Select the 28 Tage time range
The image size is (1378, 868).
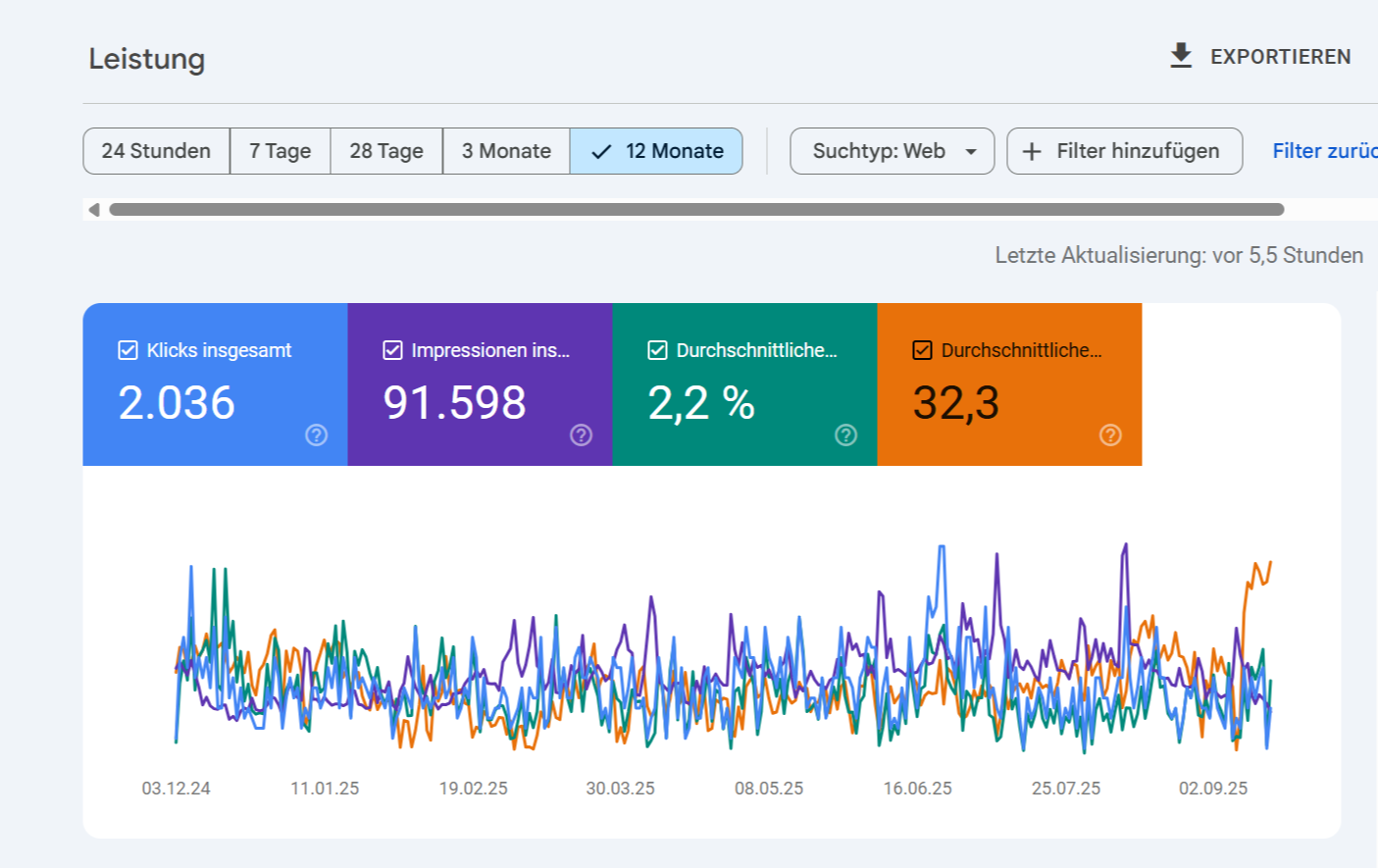tap(386, 151)
